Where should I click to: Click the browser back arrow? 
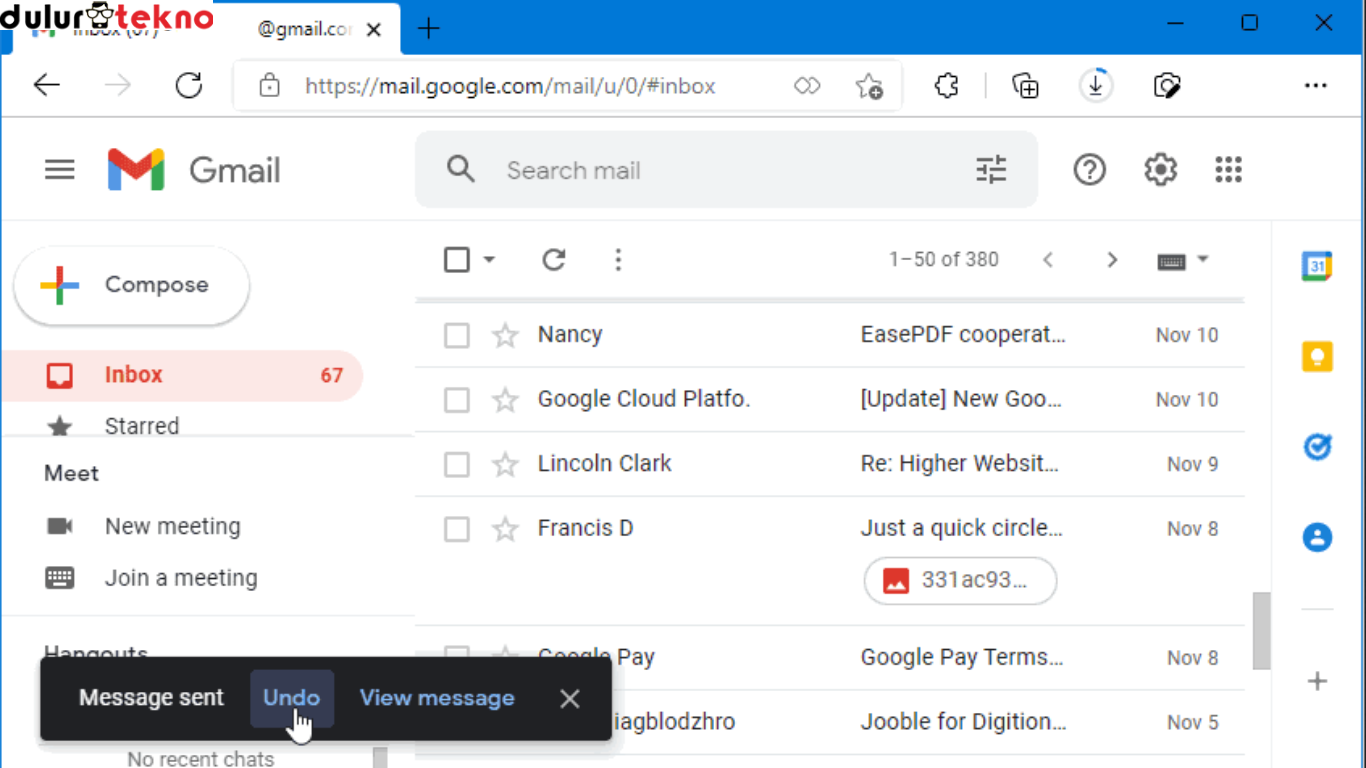47,86
